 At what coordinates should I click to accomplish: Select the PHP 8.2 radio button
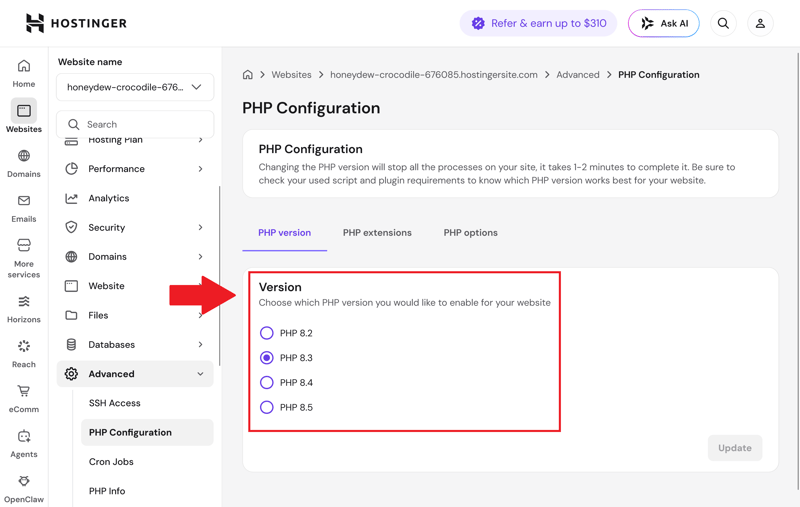266,333
